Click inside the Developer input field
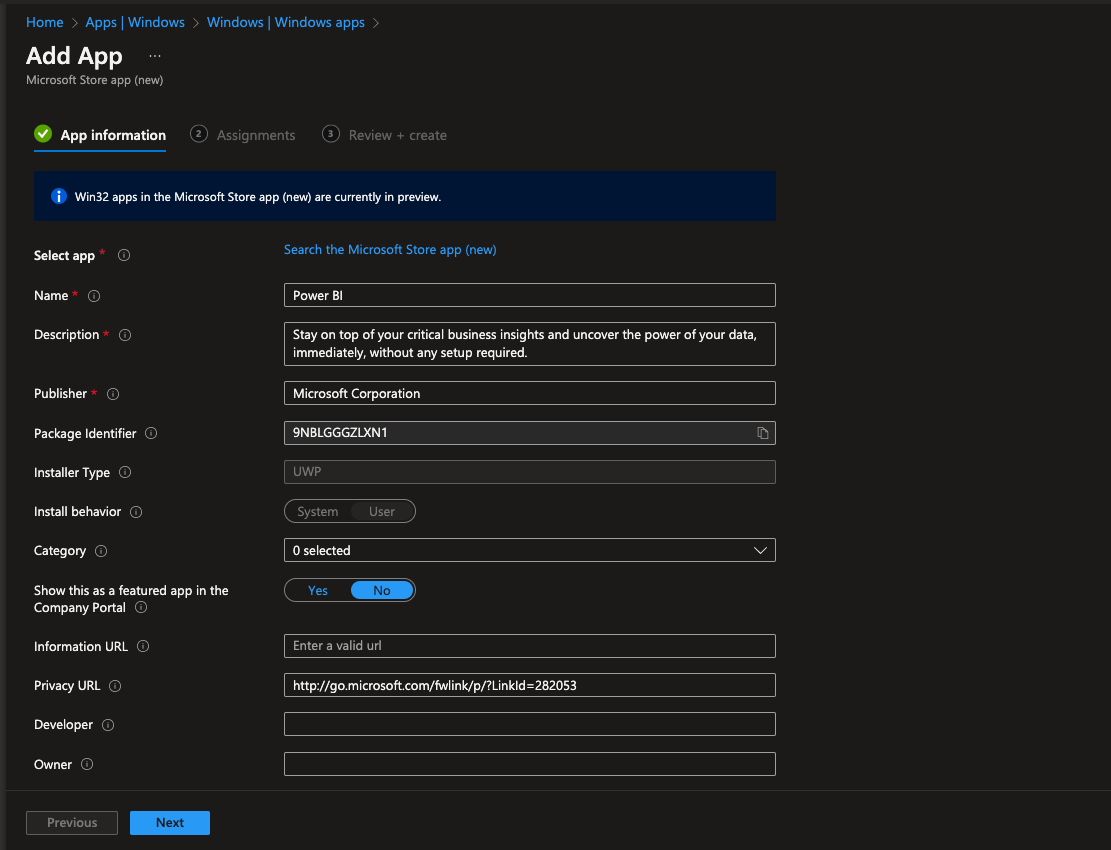The width and height of the screenshot is (1111, 850). 529,724
